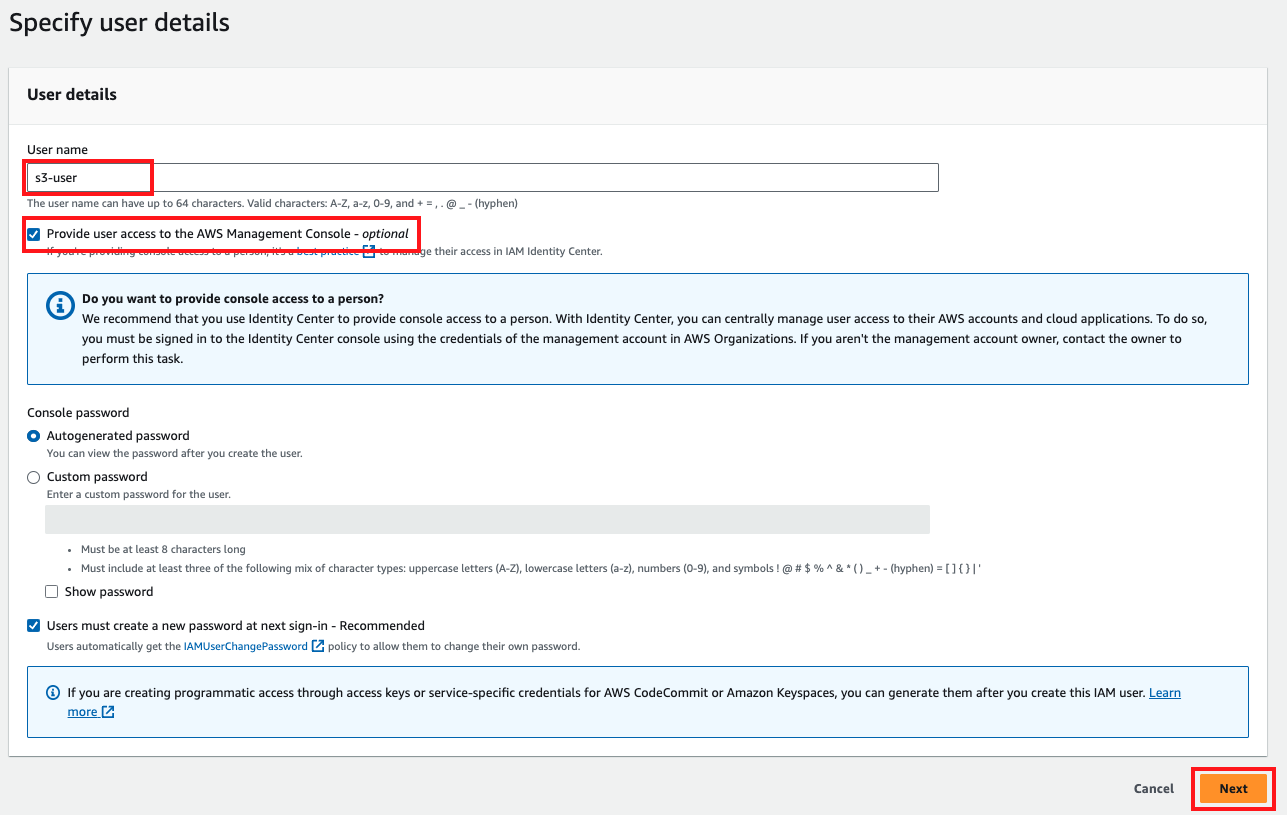1287x815 pixels.
Task: Click the 'Console password' label
Action: coord(78,412)
